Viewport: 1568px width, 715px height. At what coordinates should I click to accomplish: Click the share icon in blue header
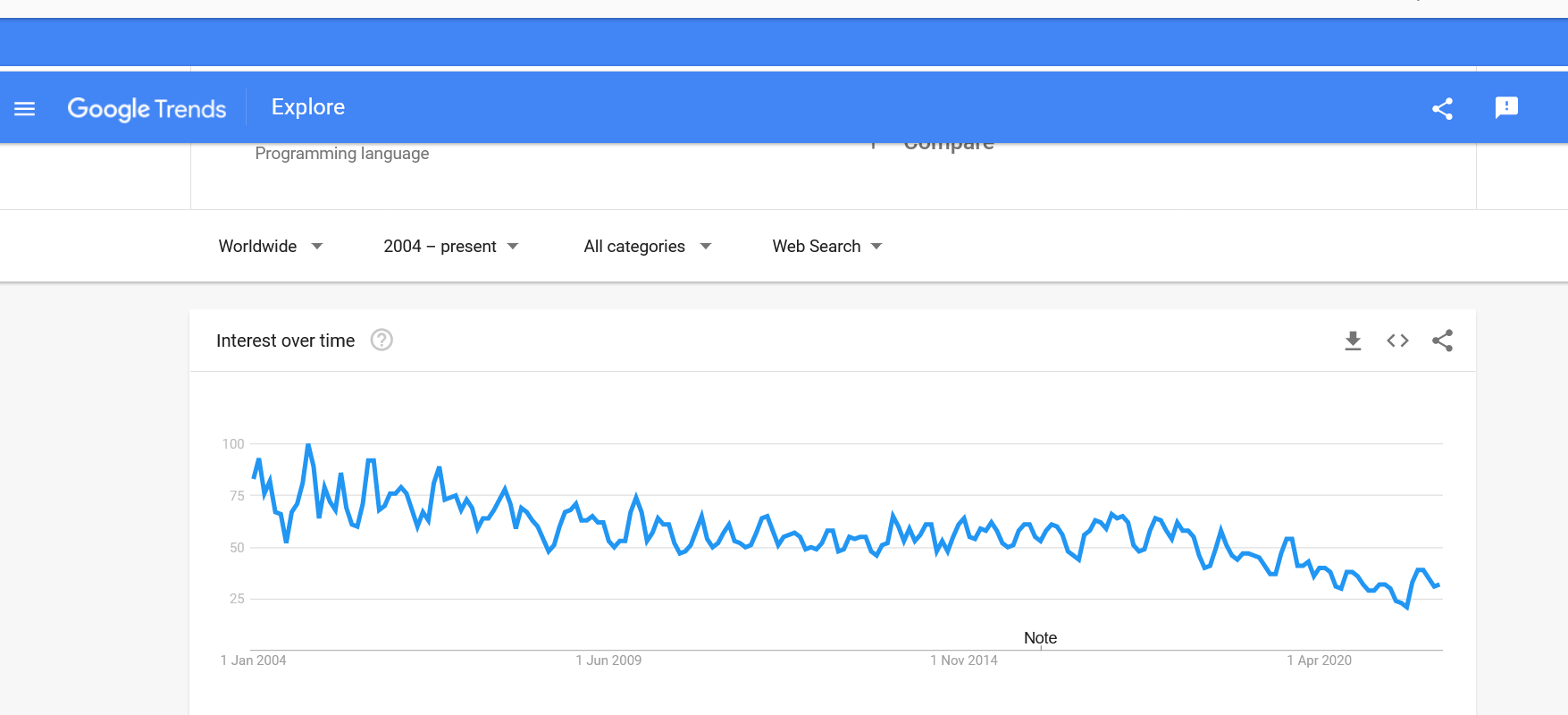point(1442,108)
